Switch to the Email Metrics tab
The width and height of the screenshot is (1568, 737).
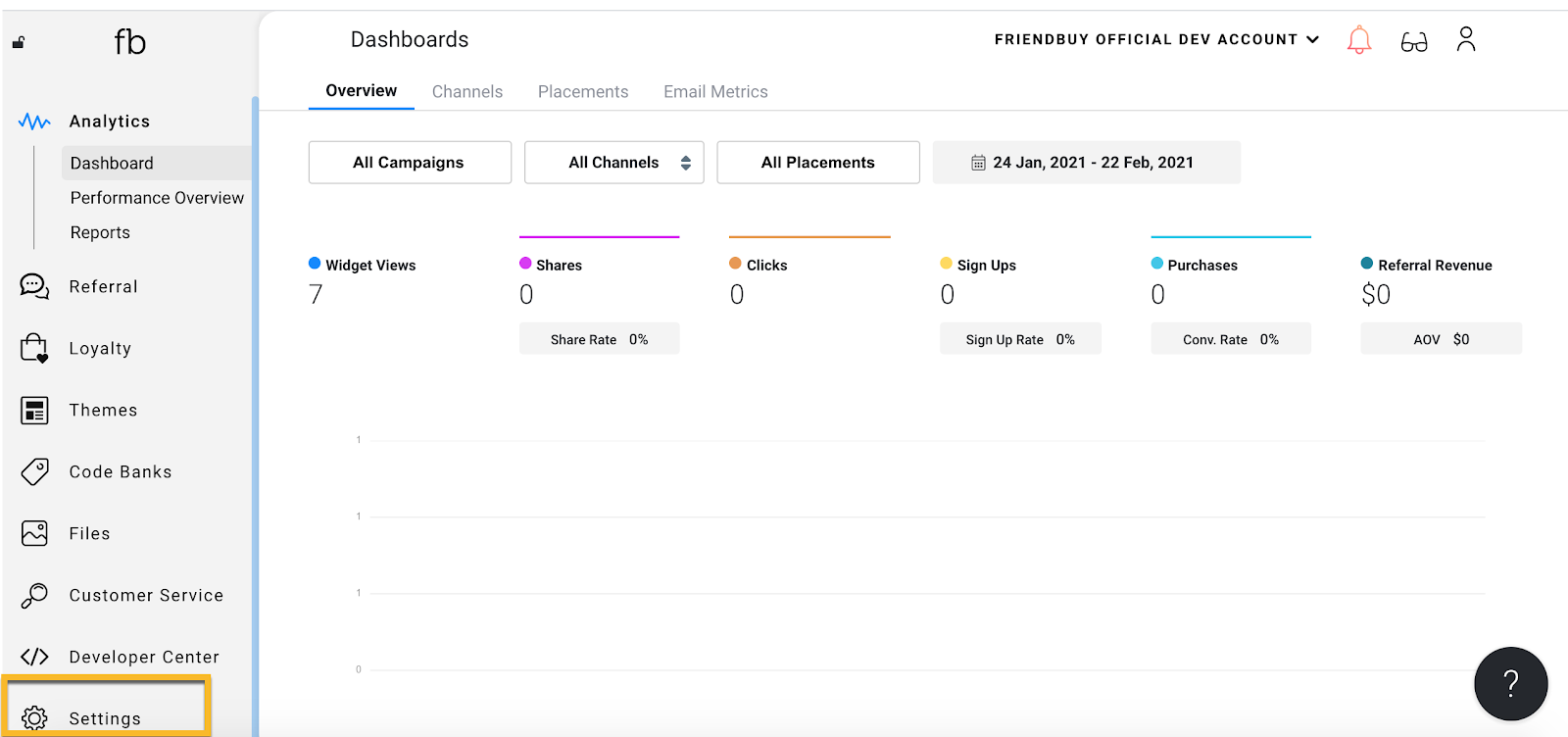(715, 91)
